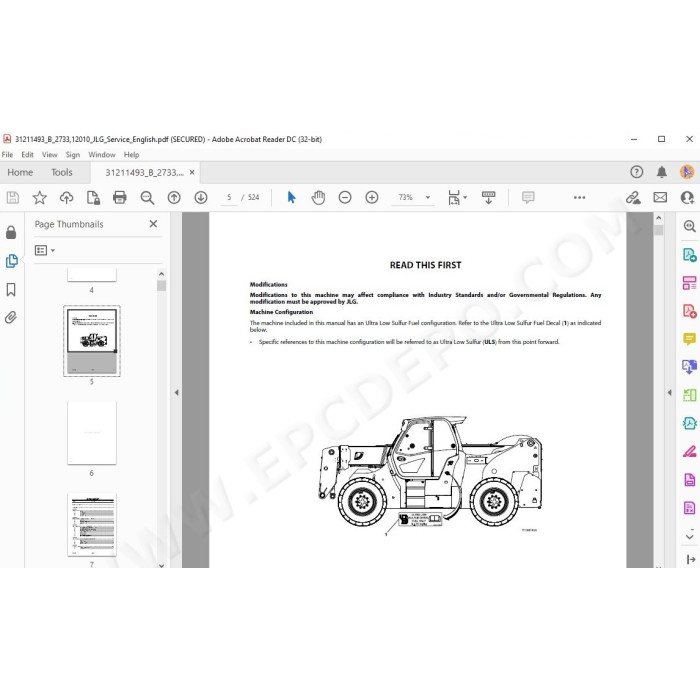Open the View menu

pyautogui.click(x=50, y=154)
